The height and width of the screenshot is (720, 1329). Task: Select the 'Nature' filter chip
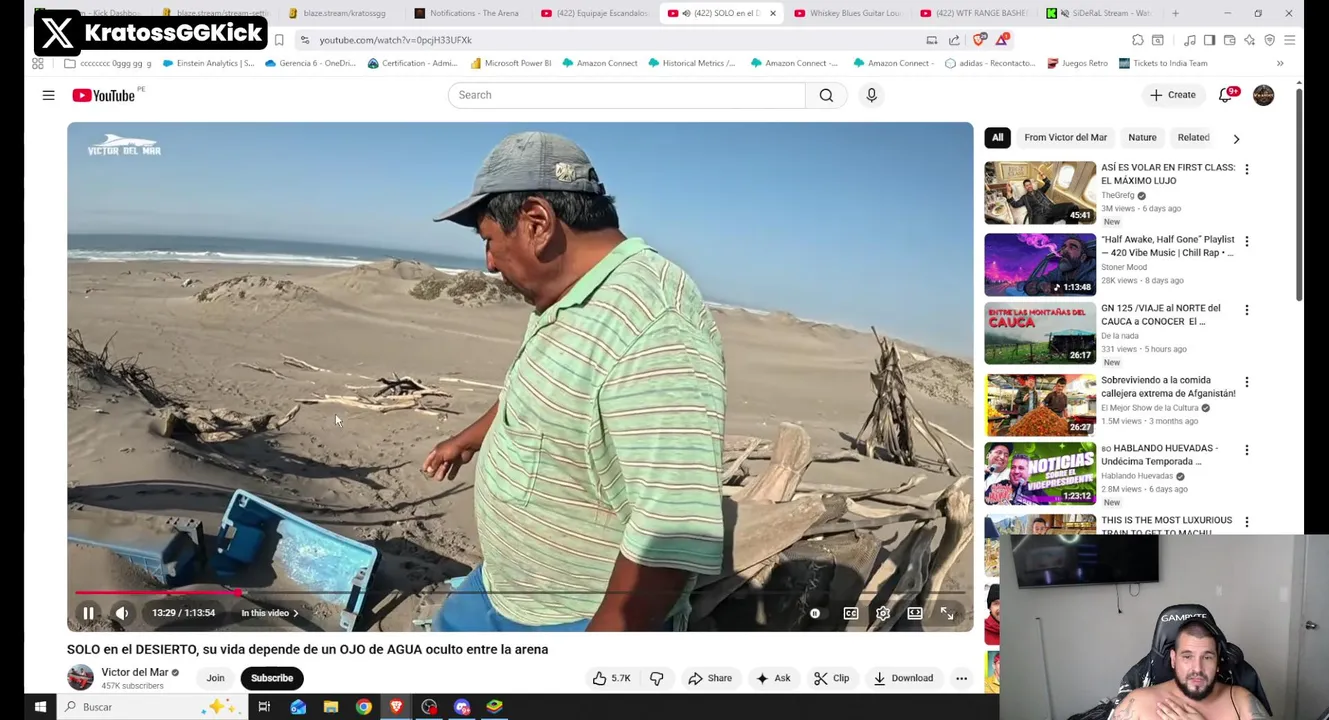coord(1142,137)
